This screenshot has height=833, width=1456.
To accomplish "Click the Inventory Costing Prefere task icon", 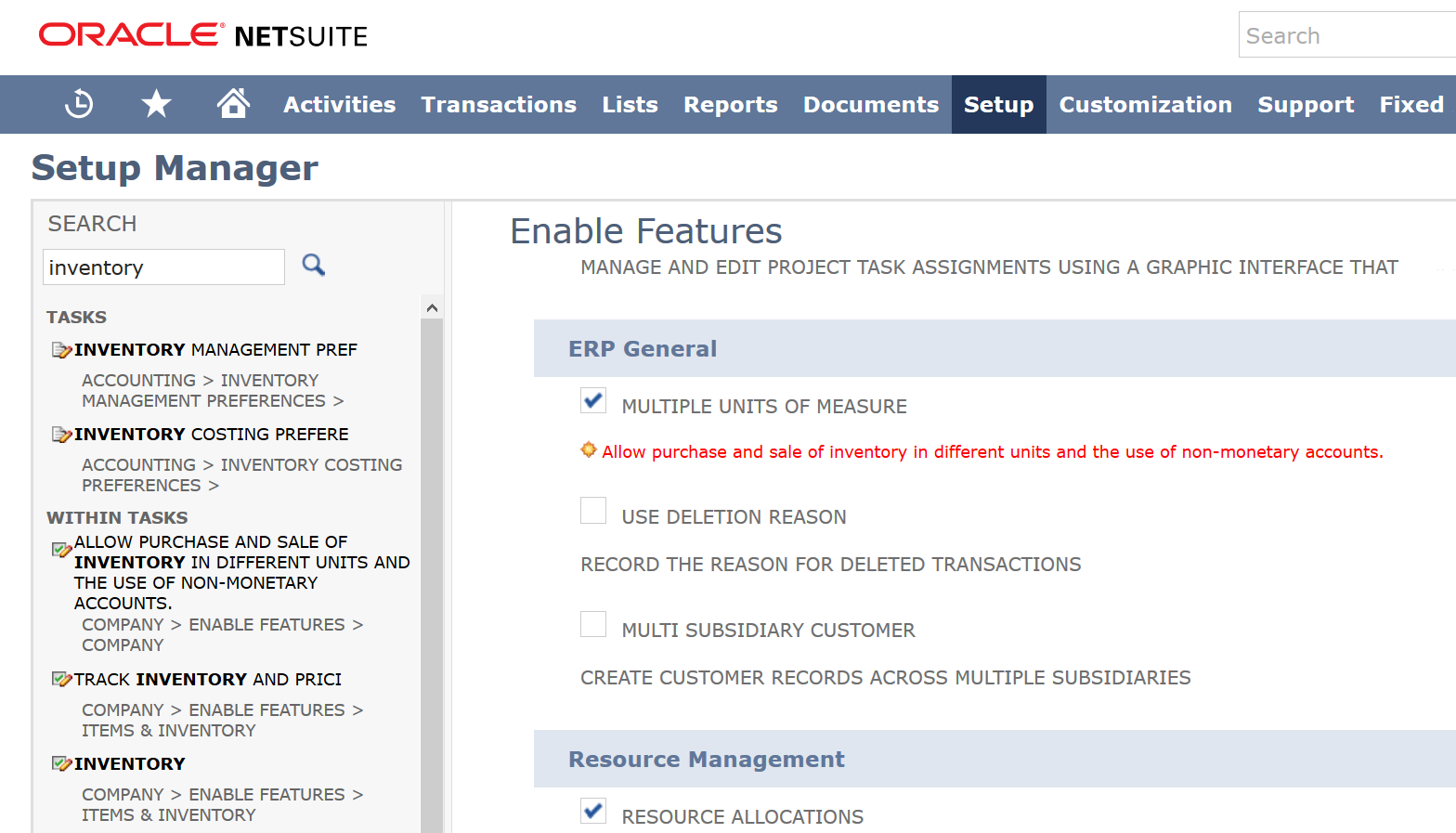I will coord(61,435).
